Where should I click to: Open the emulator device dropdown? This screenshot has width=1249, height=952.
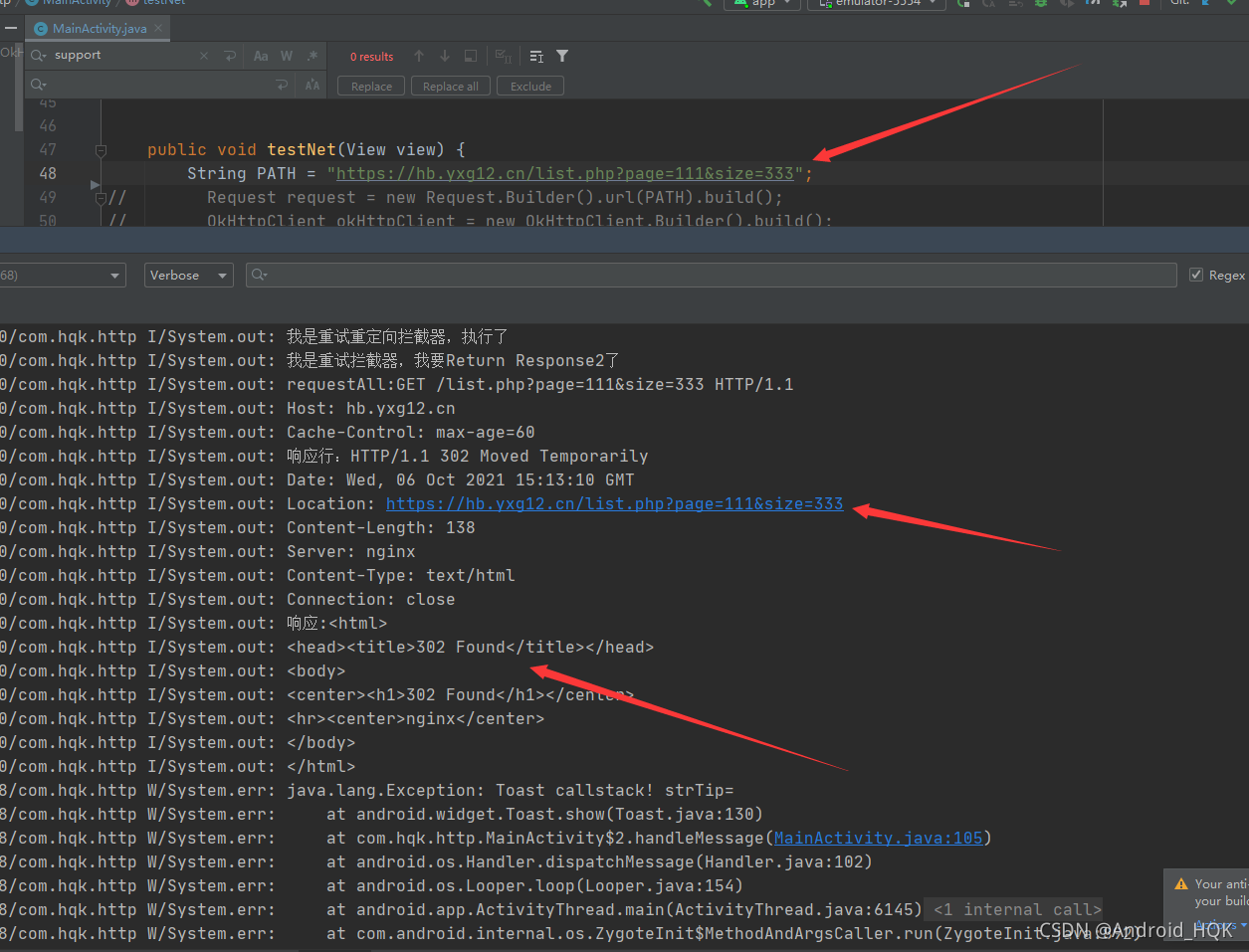point(876,3)
